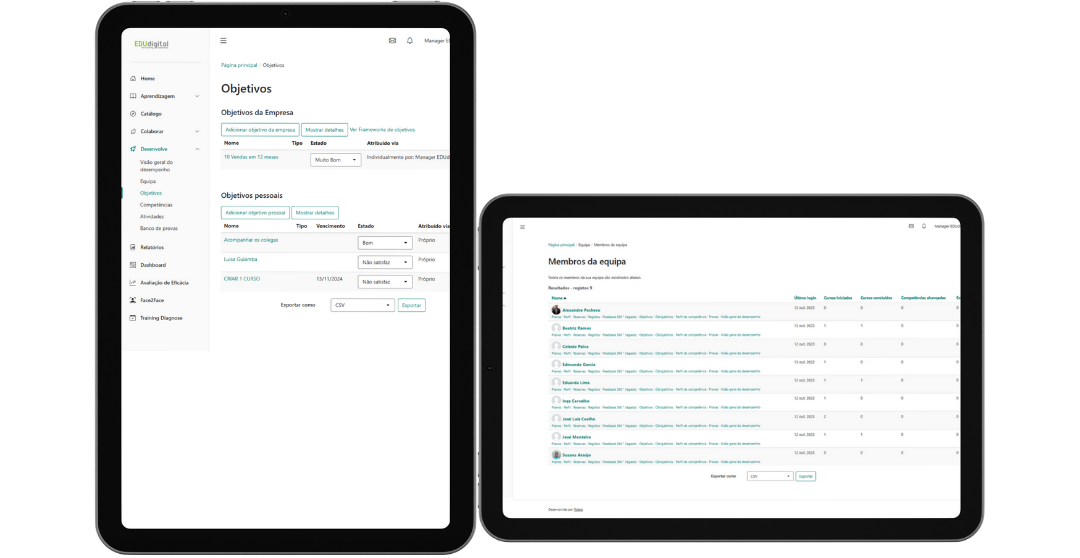Screen dimensions: 1080x558
Task: Open the hamburger menu on Objetivos page
Action: (x=223, y=41)
